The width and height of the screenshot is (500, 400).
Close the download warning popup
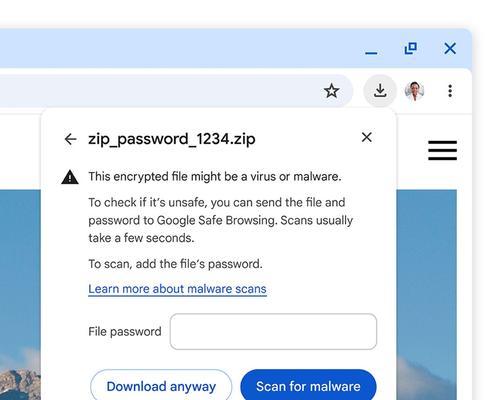click(x=367, y=137)
